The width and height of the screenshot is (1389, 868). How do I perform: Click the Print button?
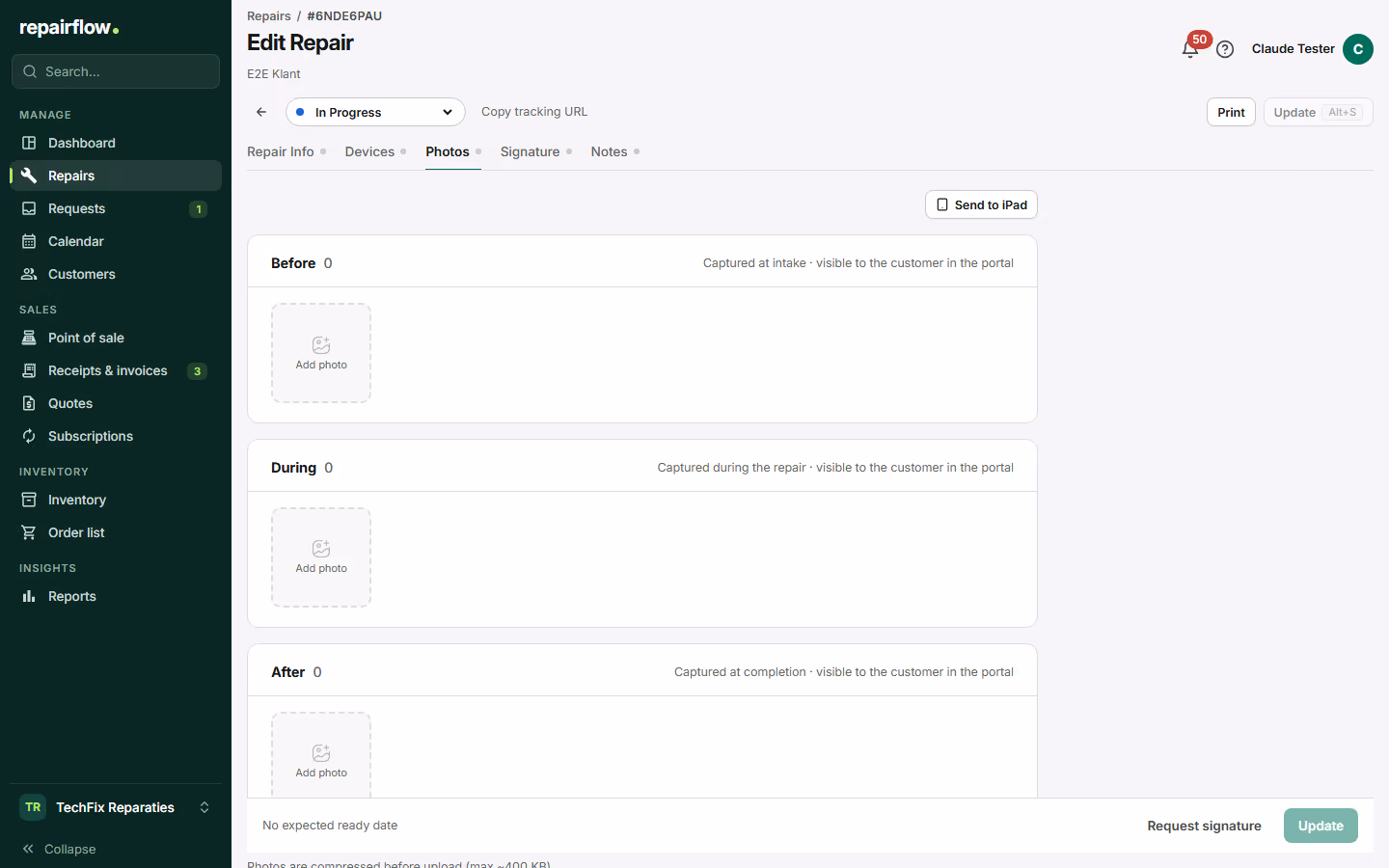coord(1231,112)
